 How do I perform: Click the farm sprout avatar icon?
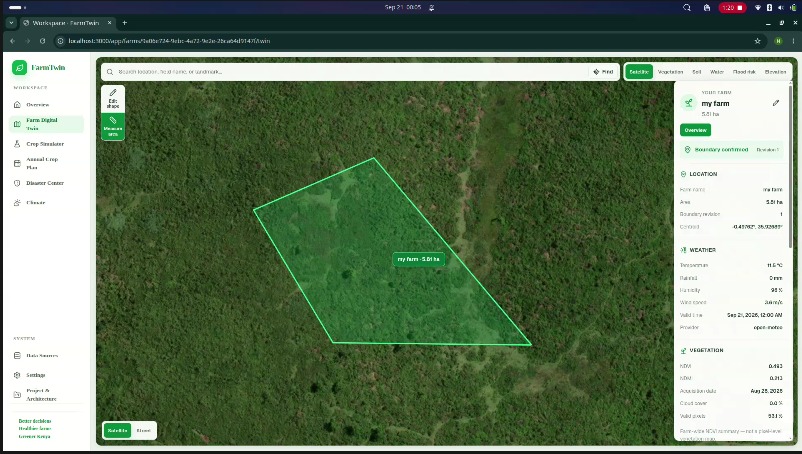(688, 103)
